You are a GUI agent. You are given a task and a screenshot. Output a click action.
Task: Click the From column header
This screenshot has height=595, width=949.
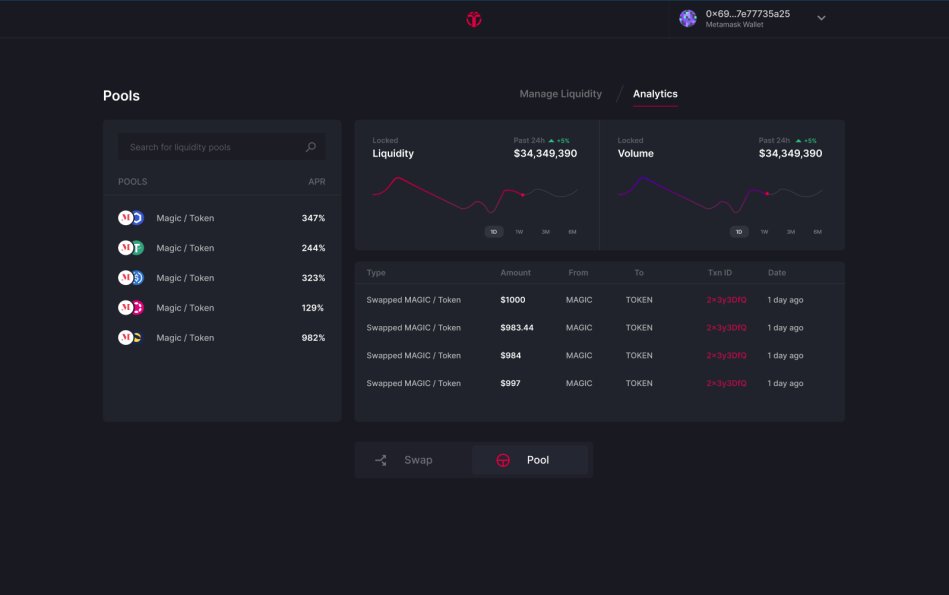(x=578, y=273)
